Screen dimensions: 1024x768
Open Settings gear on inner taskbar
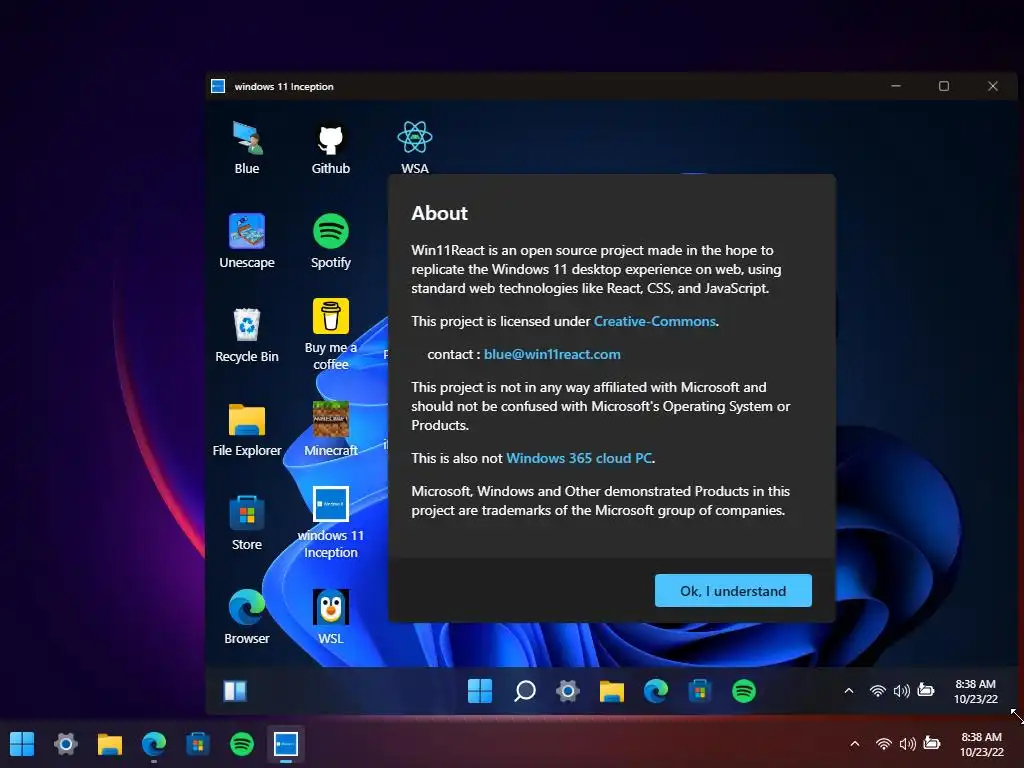point(568,691)
